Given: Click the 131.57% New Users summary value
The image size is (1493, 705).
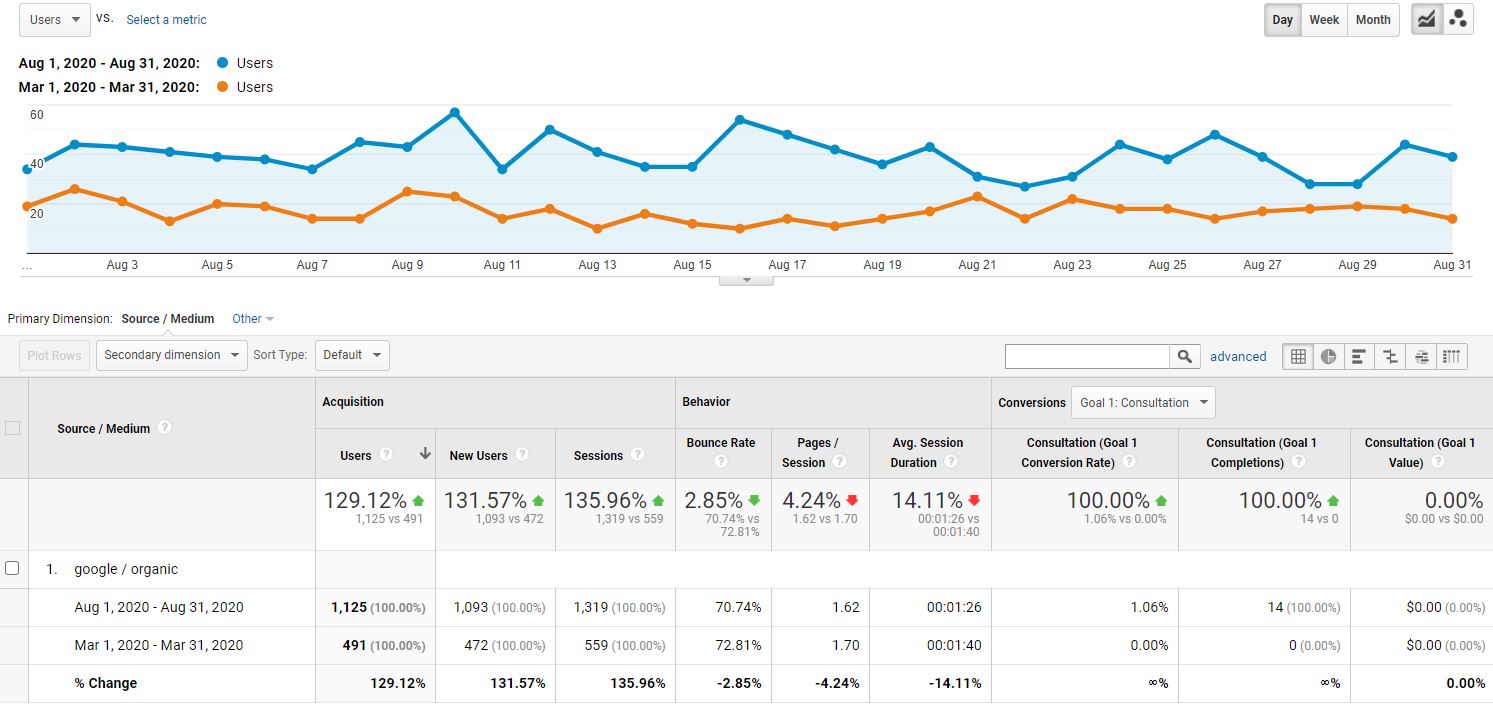Looking at the screenshot, I should (x=485, y=500).
